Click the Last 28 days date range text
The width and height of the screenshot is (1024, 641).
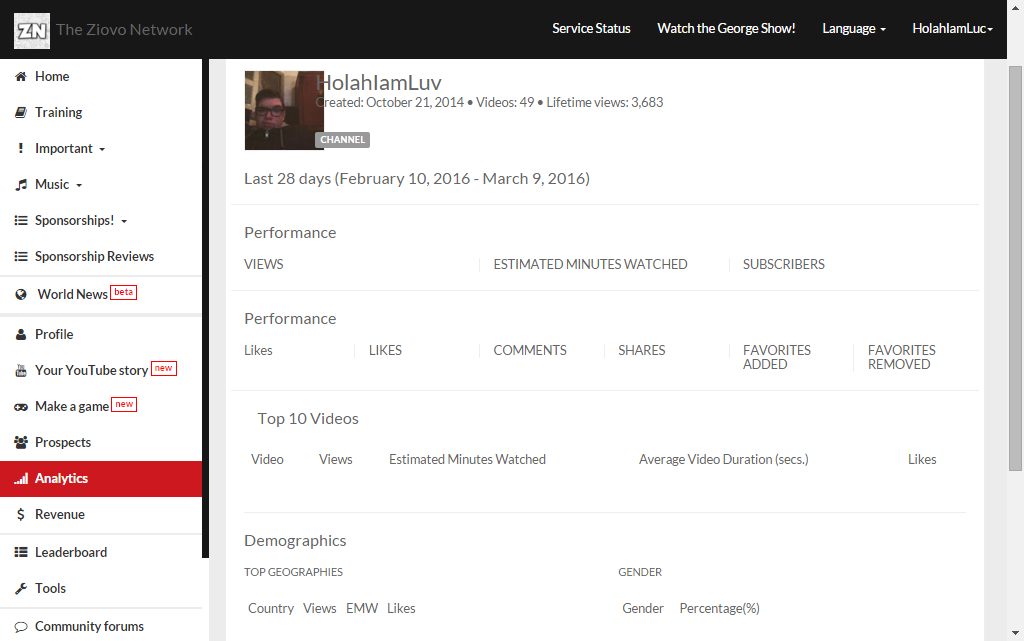pos(417,179)
